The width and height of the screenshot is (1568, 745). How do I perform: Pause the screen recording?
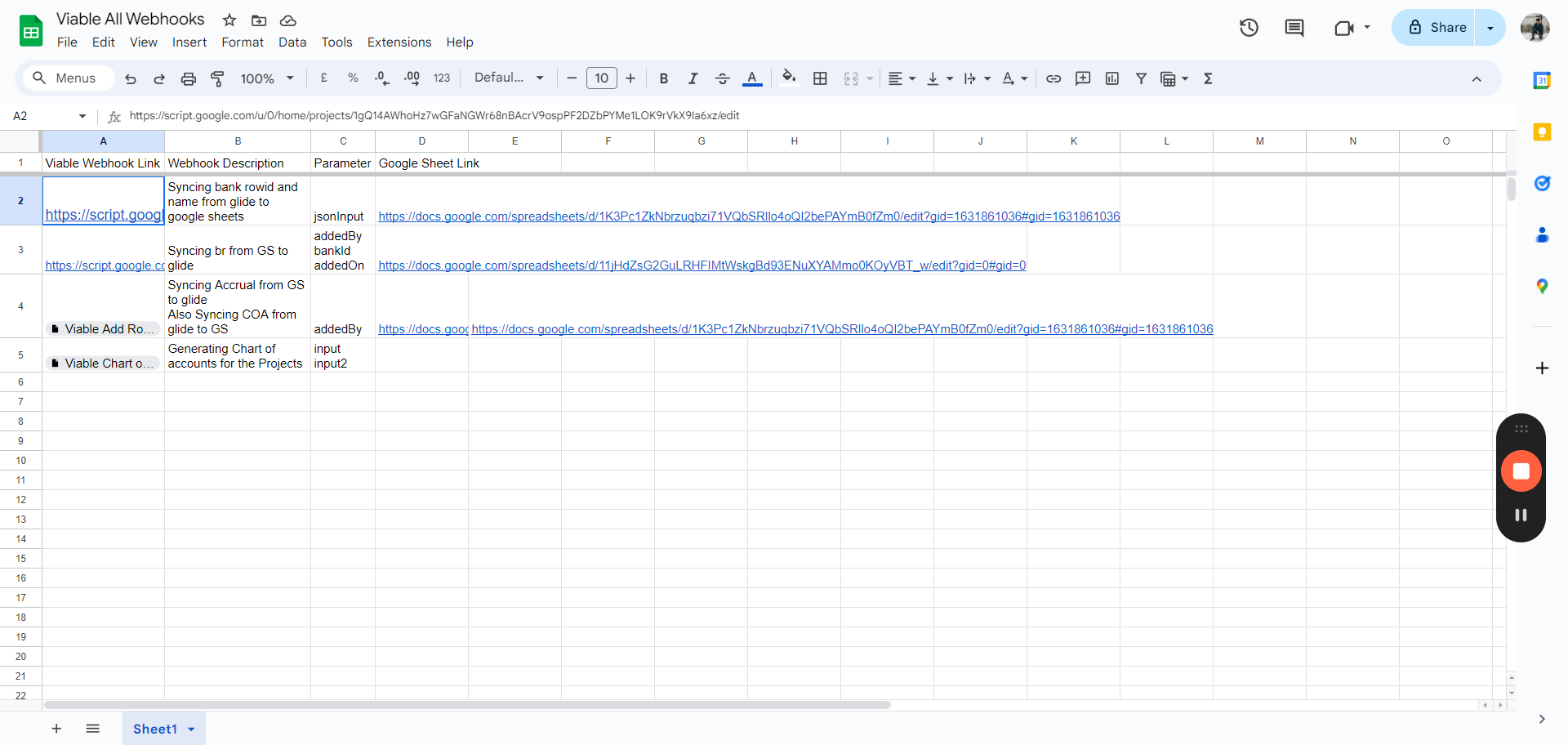1521,515
